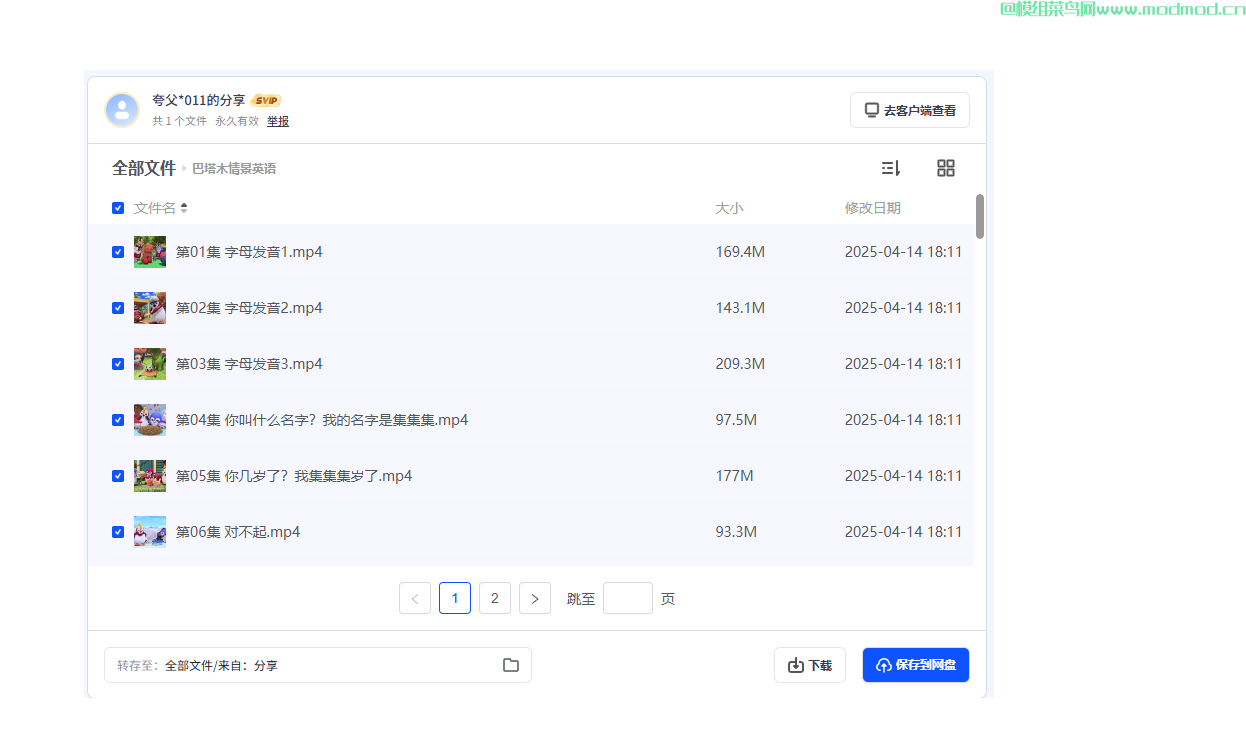Open file 第03集 字母发音3.mp4
The height and width of the screenshot is (749, 1246).
pos(249,364)
